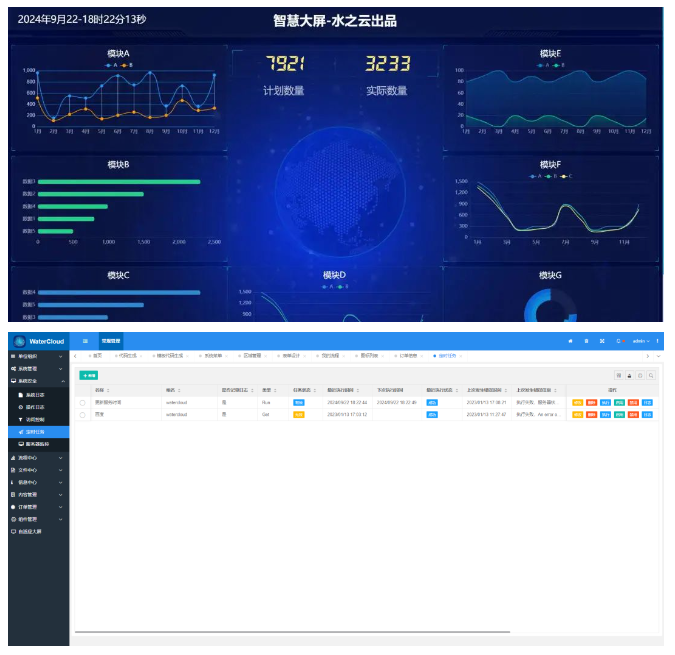Image resolution: width=675 pixels, height=655 pixels.
Task: Click the green button in Get row
Action: click(619, 414)
